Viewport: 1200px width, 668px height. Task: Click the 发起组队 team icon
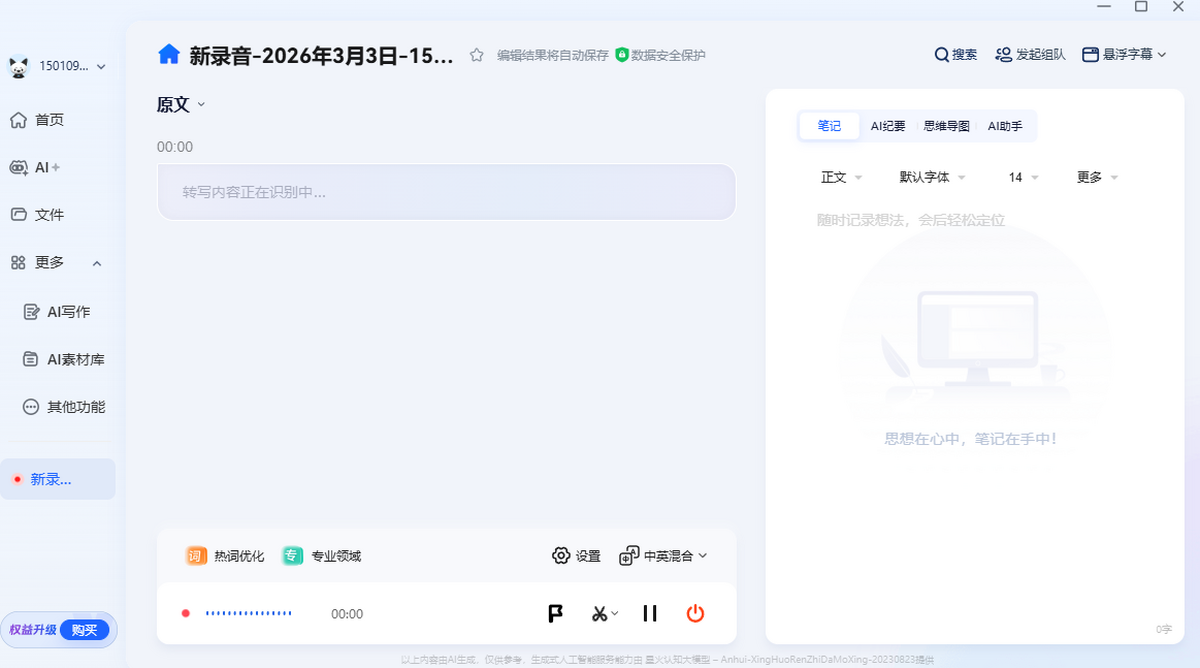pos(1029,54)
